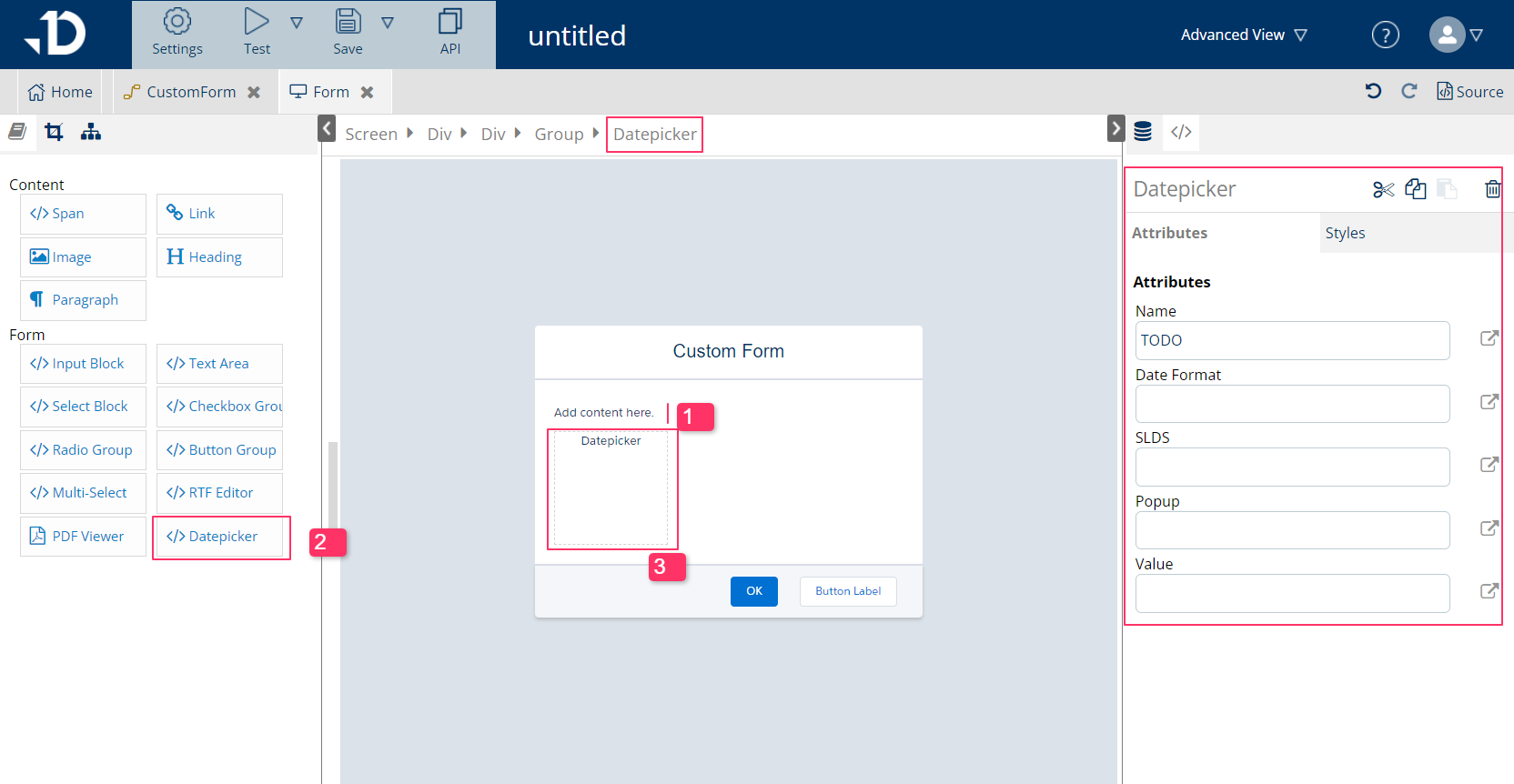Close the Form tab
The image size is (1514, 784).
[x=368, y=92]
